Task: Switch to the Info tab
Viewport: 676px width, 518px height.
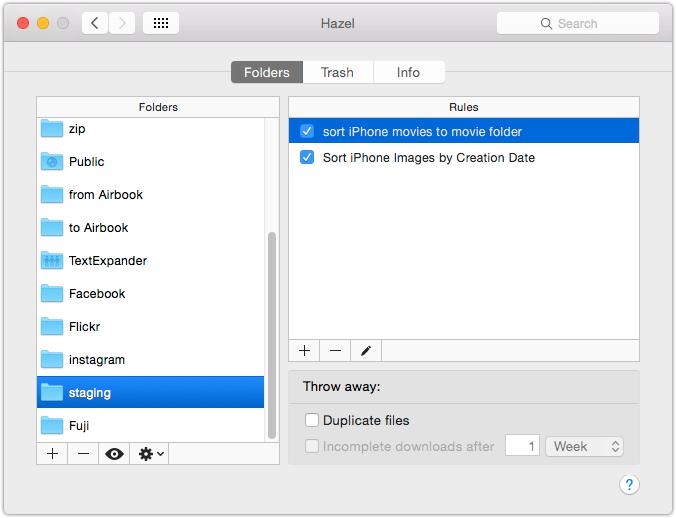Action: click(409, 72)
